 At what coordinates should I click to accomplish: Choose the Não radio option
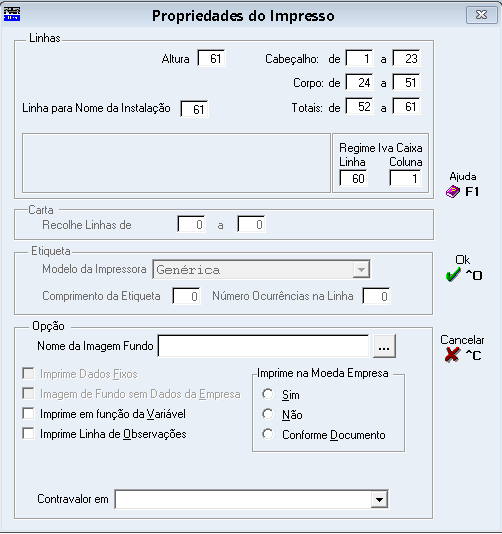(x=268, y=414)
